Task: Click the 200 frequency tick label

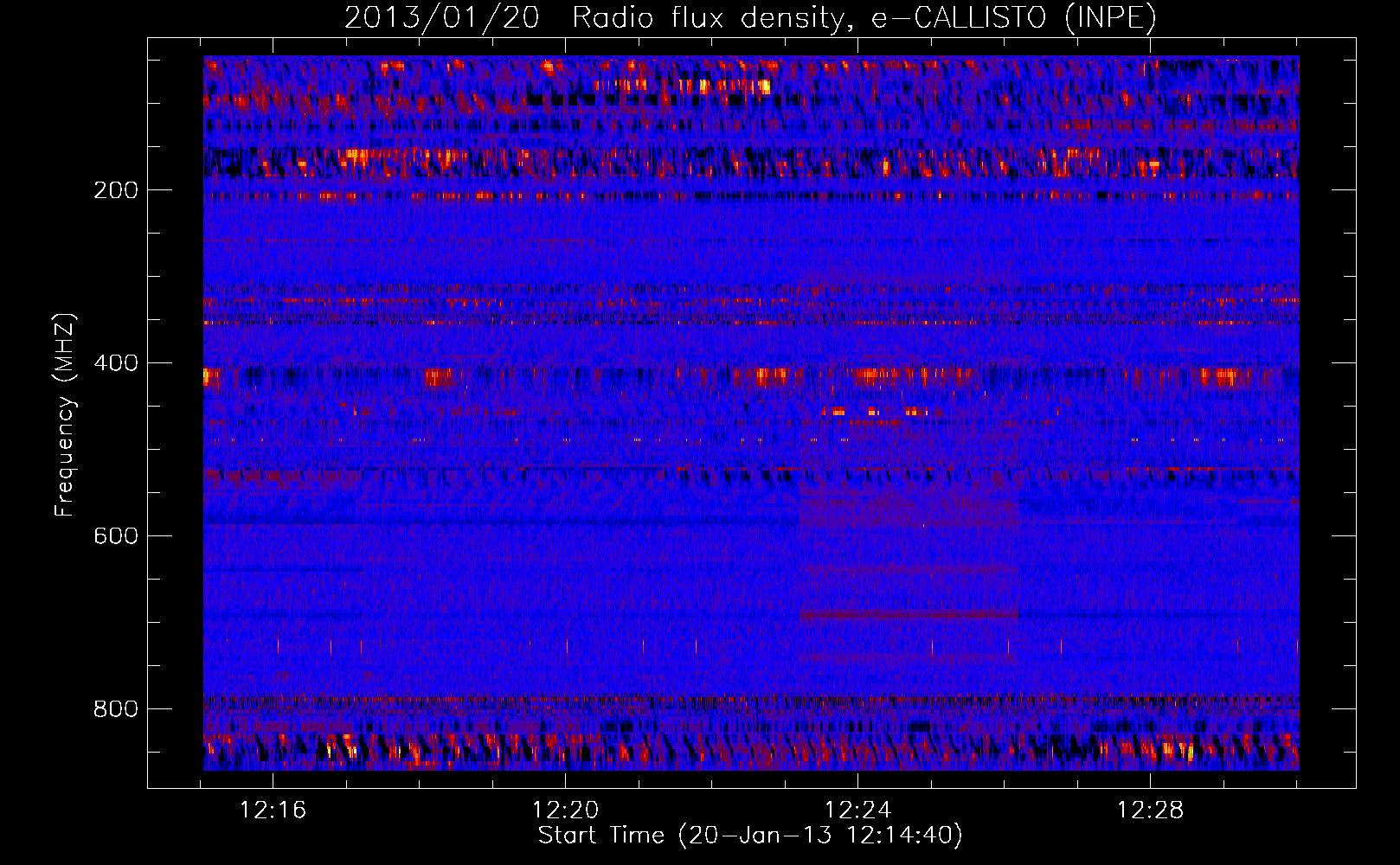Action: tap(116, 190)
